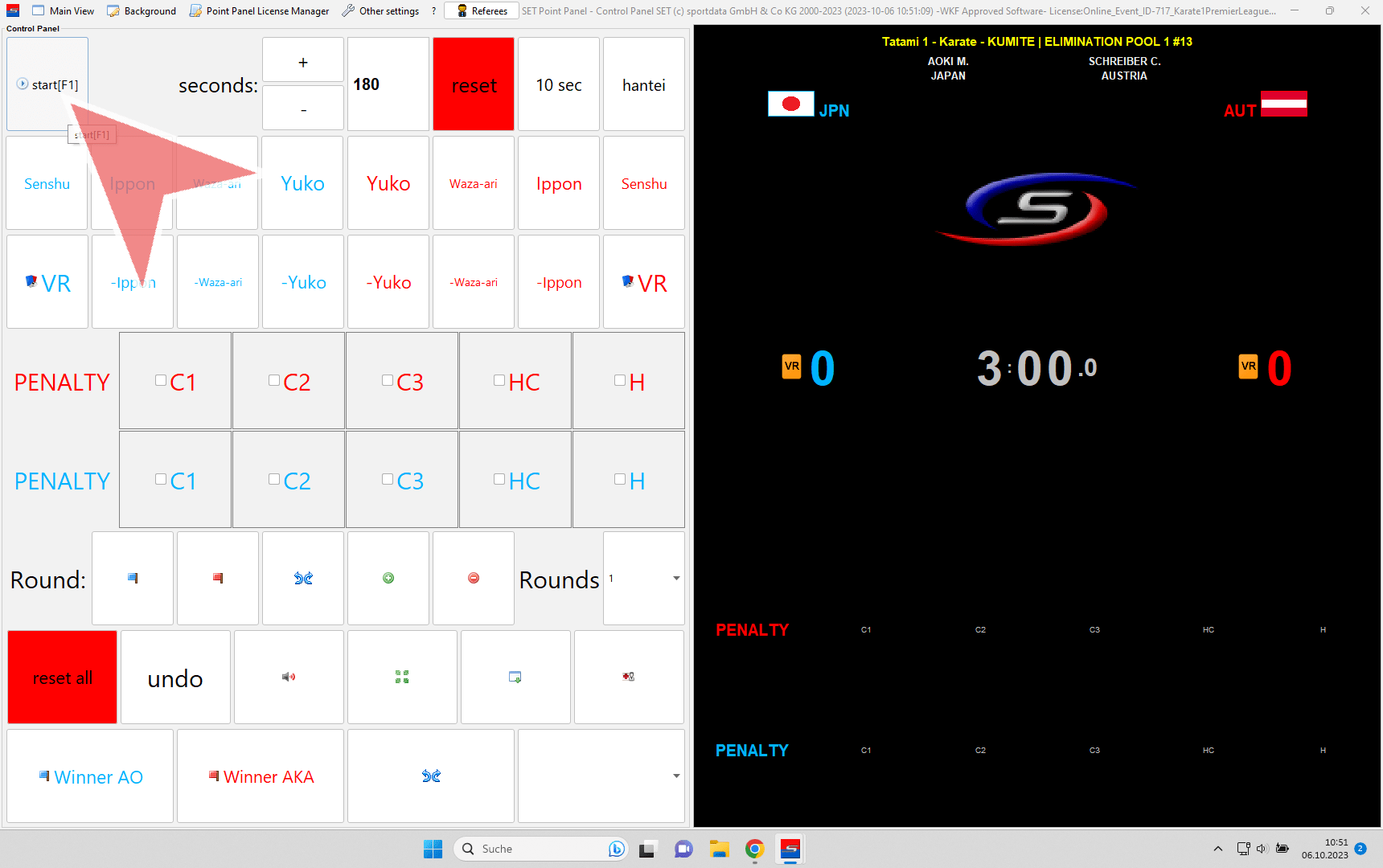Click the speaker sound icon button
This screenshot has width=1383, height=868.
pos(289,677)
